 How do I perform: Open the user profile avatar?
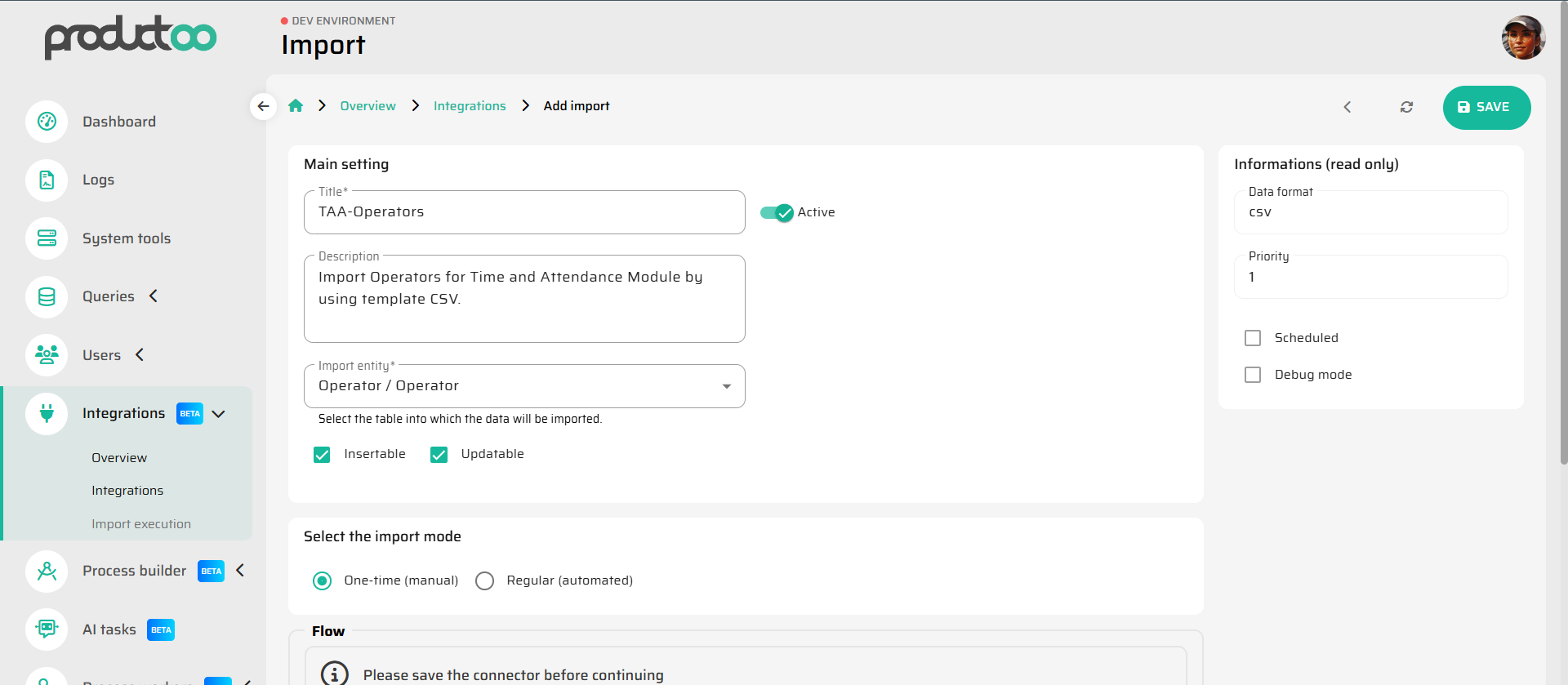[x=1523, y=38]
